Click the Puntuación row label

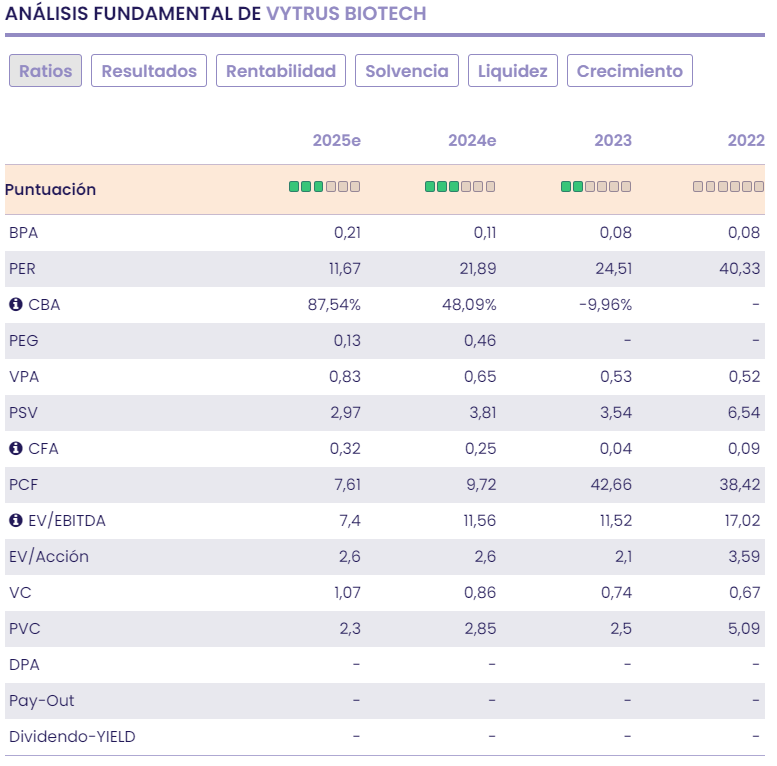(50, 189)
